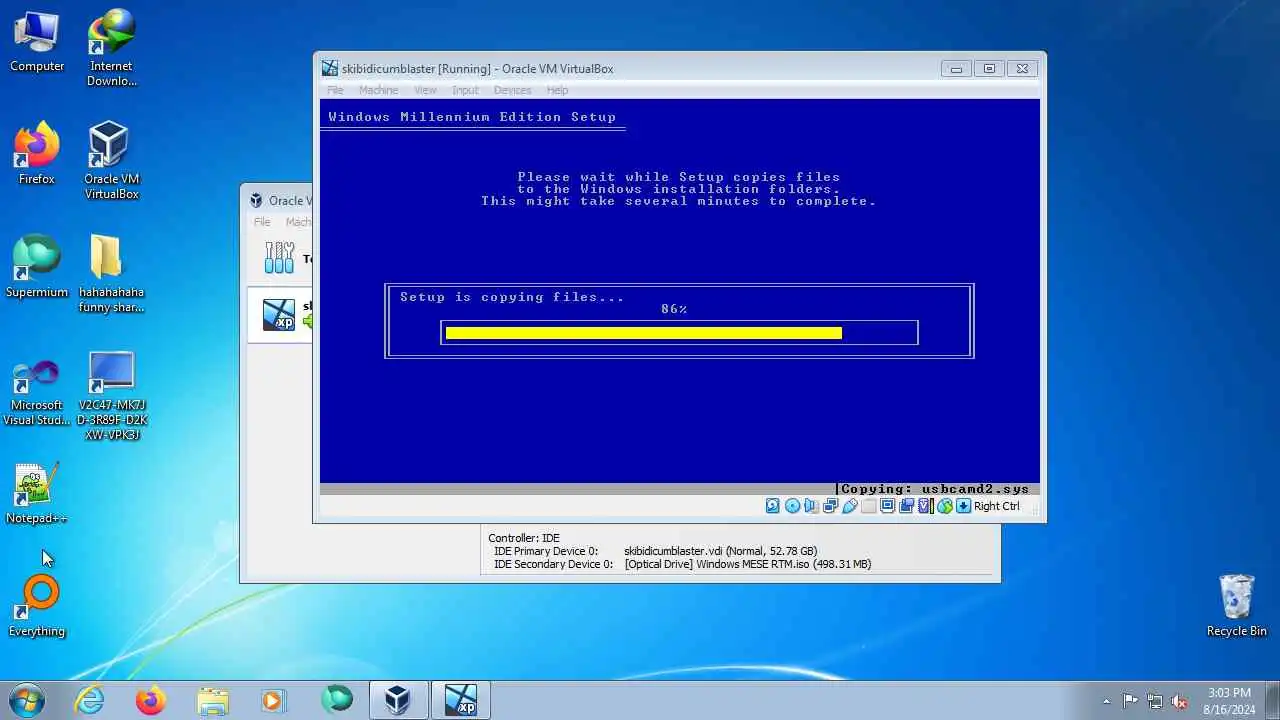The height and width of the screenshot is (720, 1280).
Task: Minimize the running VM window
Action: click(956, 69)
